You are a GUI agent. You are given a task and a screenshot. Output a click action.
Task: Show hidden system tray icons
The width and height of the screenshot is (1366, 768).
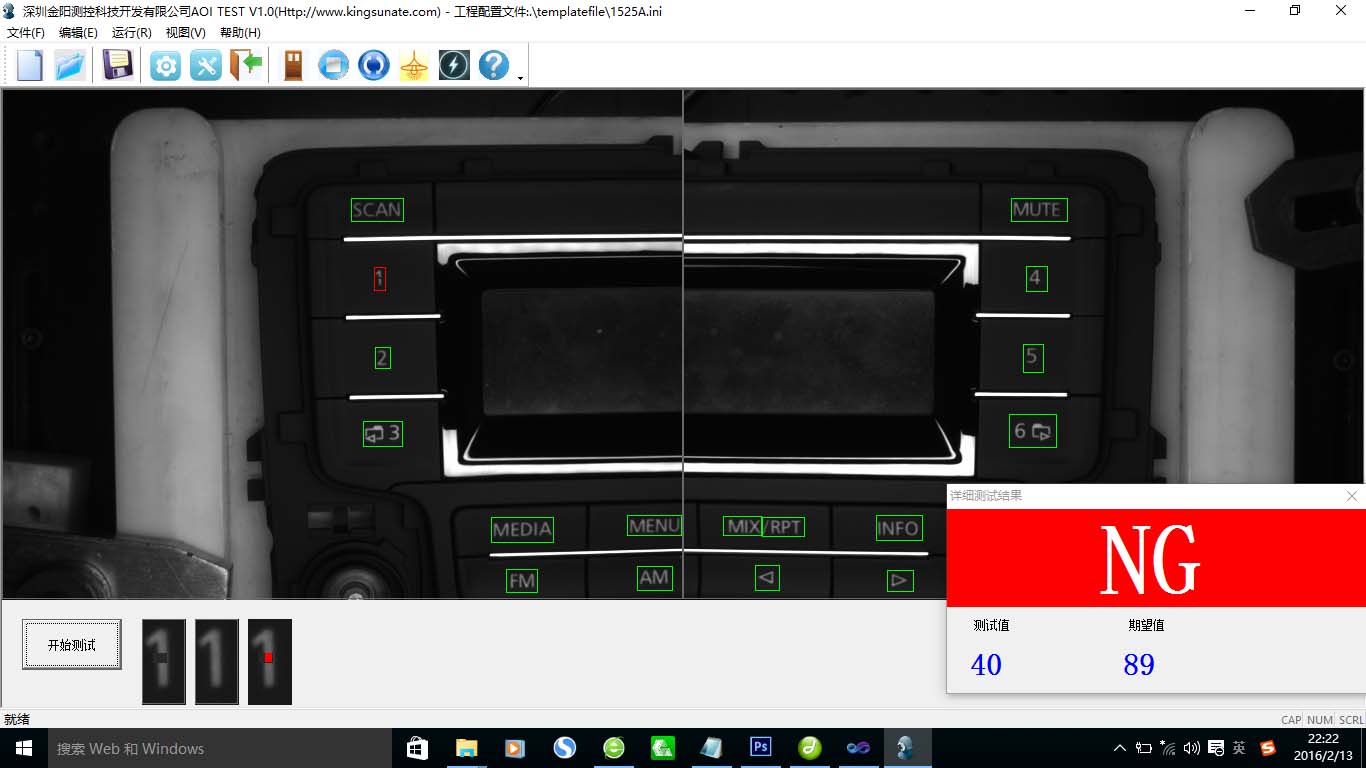coord(1119,748)
